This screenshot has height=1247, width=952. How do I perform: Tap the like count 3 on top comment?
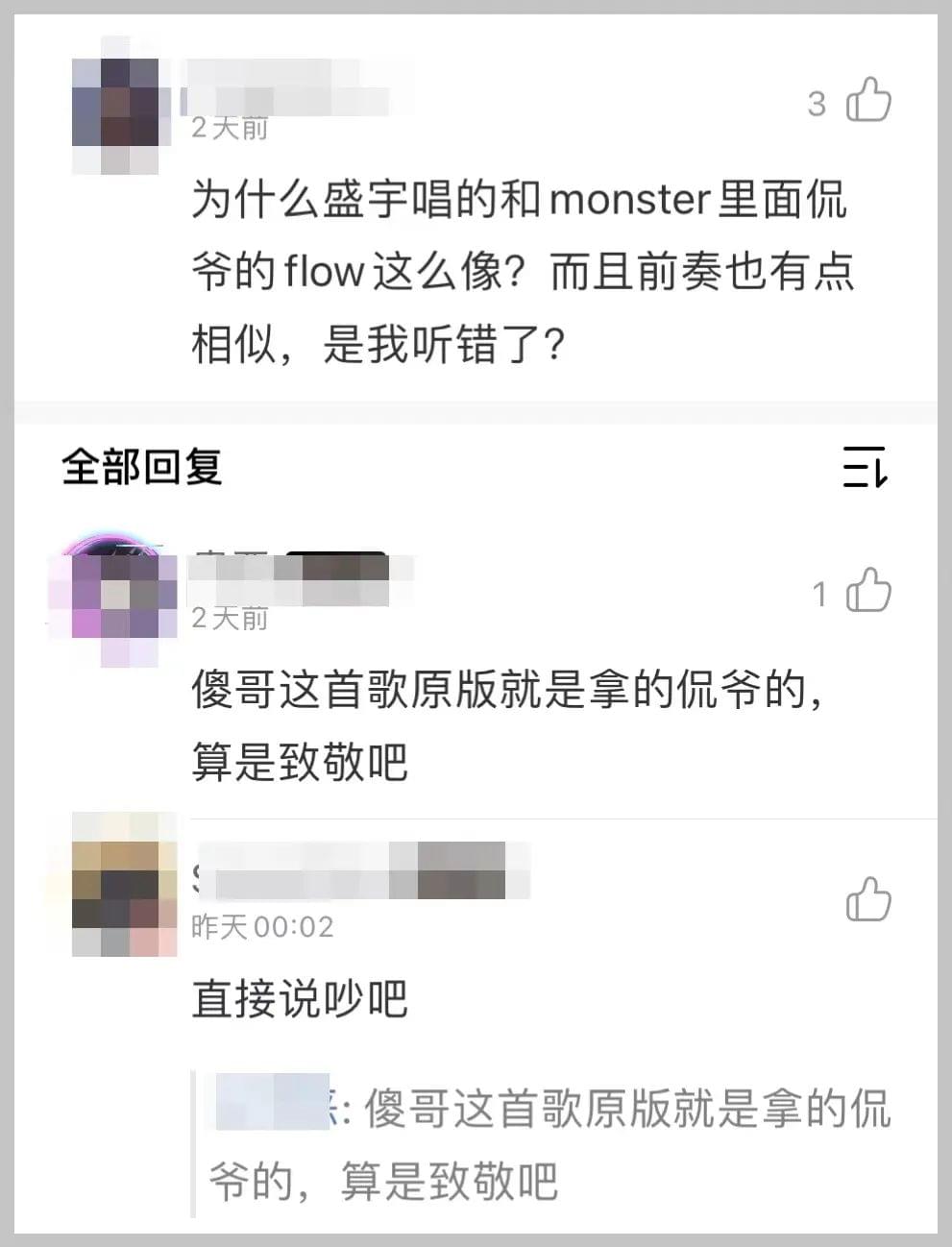(817, 103)
